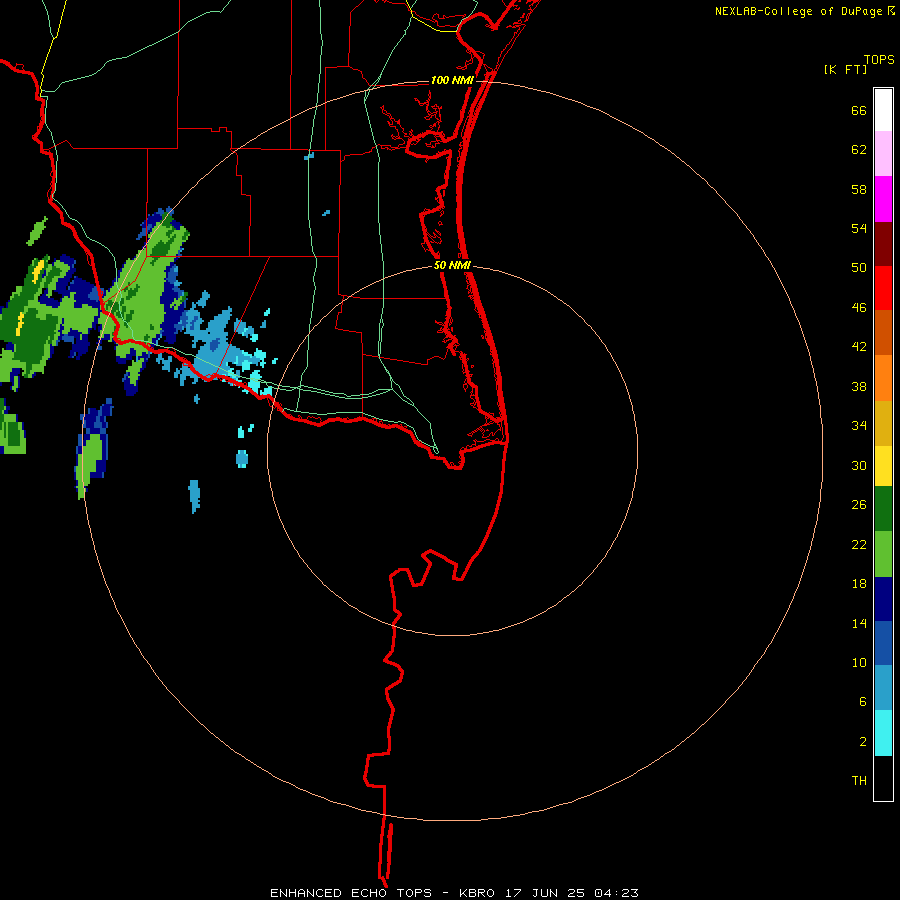Click the dark orange swatch at 42-46
The height and width of the screenshot is (900, 900).
coord(883,332)
